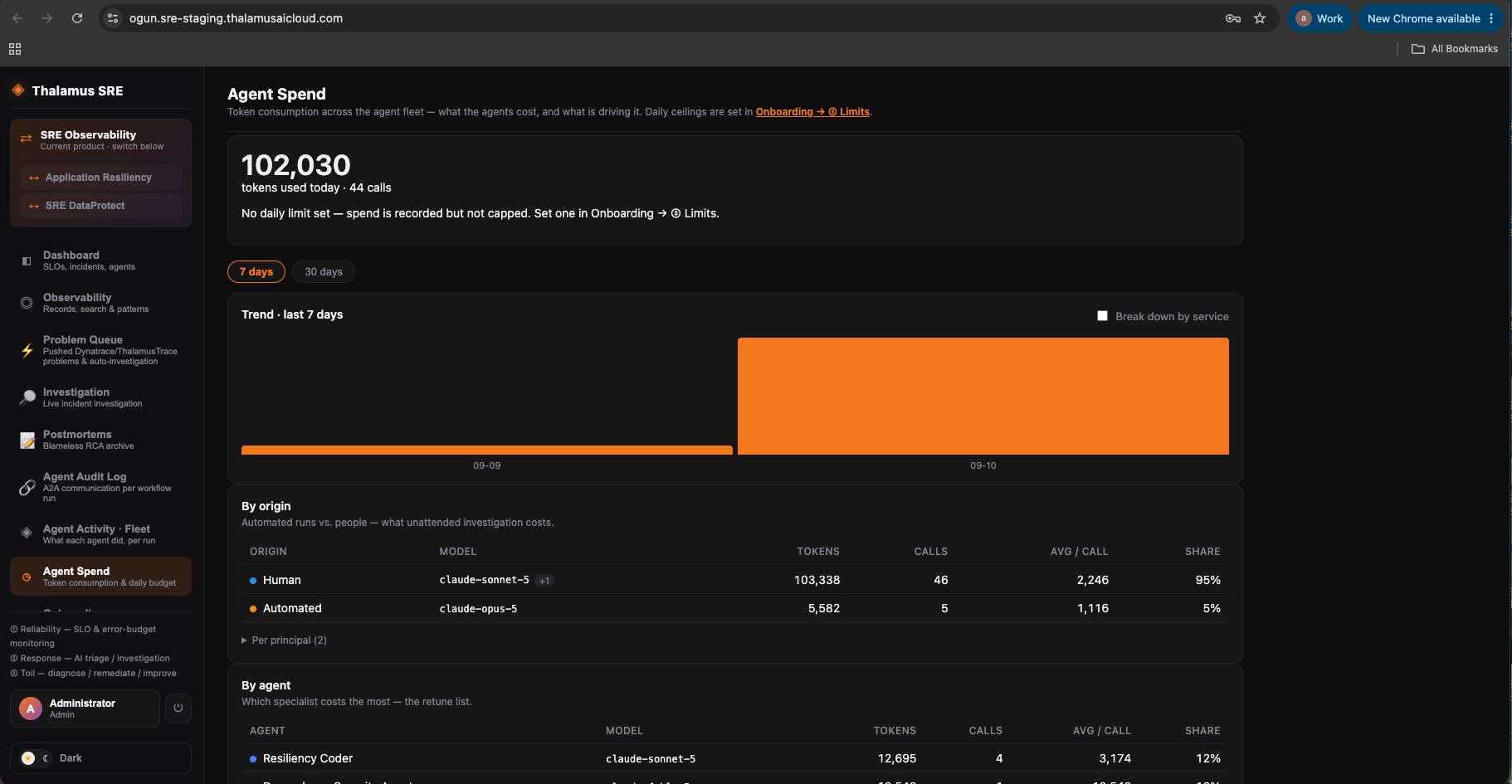Click the 09-10 bar in trend chart
Viewport: 1512px width, 784px height.
tap(983, 396)
